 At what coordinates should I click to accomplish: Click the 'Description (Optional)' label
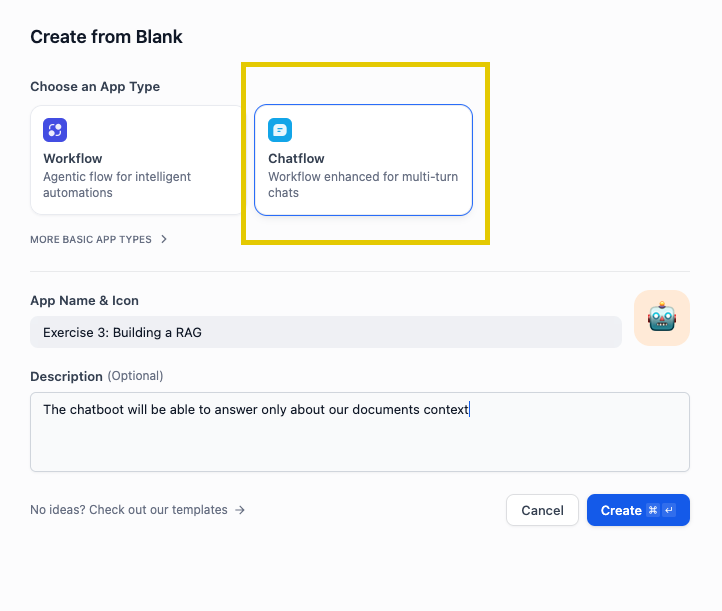click(x=96, y=376)
